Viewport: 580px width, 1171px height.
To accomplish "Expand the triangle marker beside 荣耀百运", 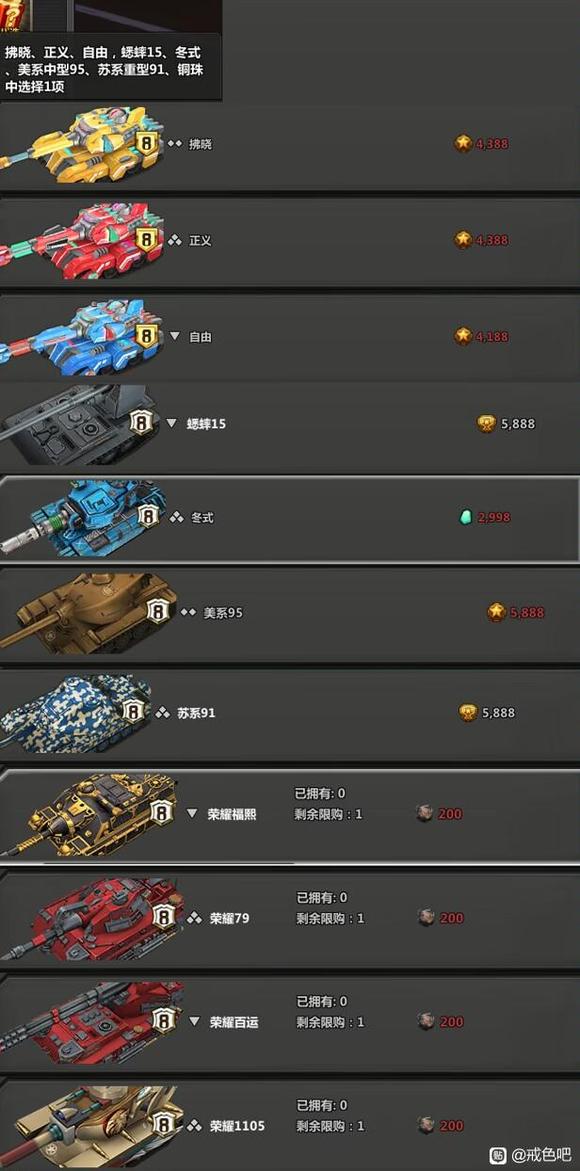I will (195, 1021).
